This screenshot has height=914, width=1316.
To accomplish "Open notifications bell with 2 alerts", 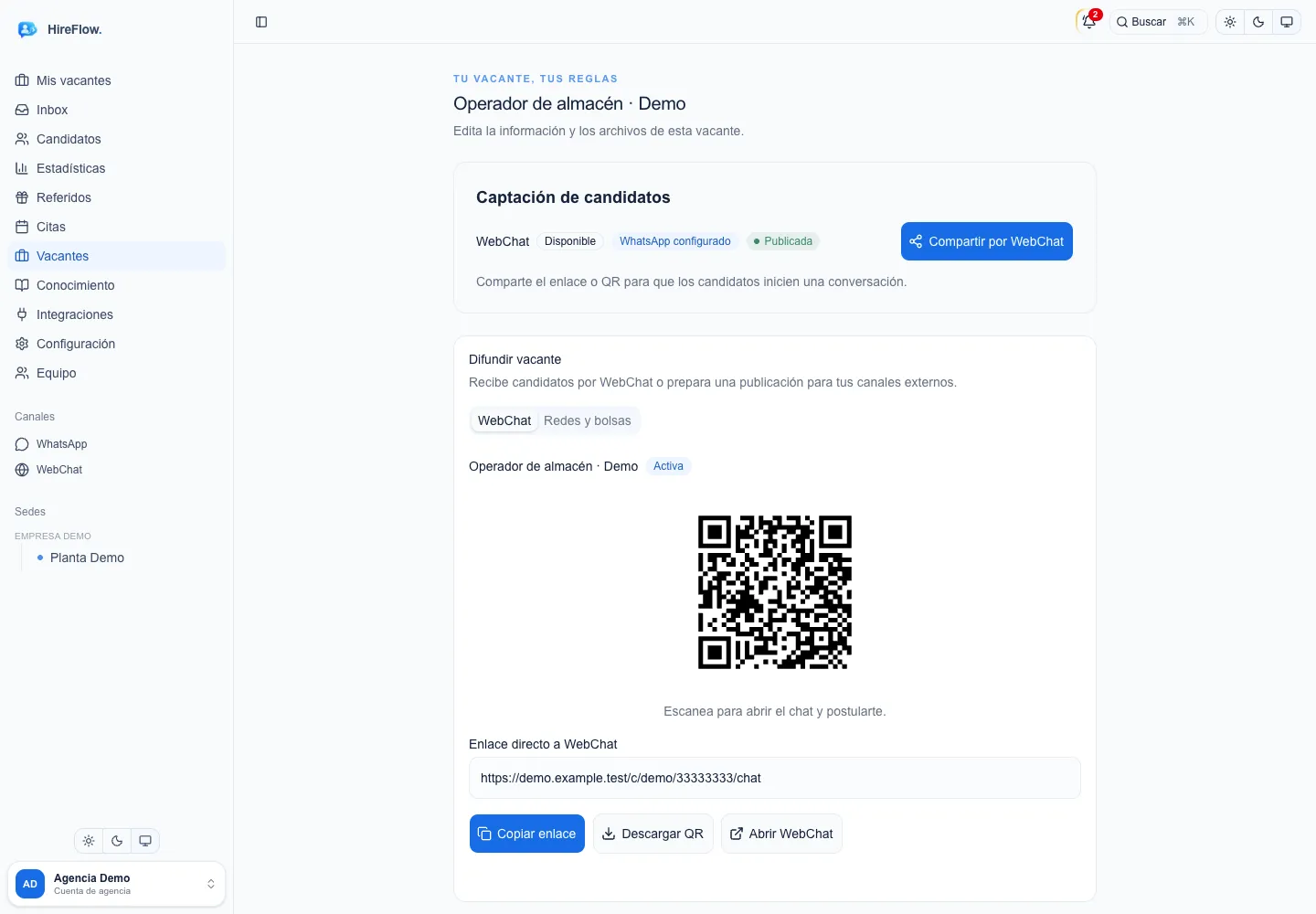I will [1088, 22].
